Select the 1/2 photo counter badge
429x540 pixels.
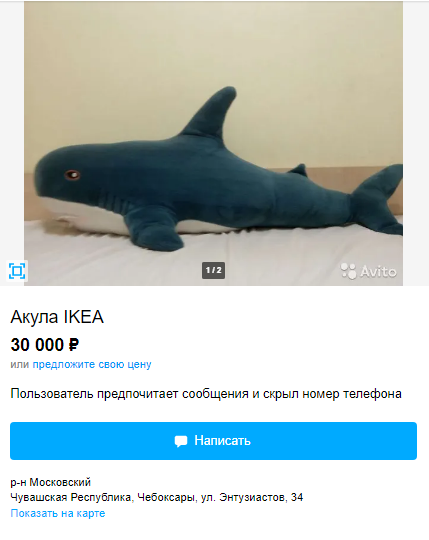coord(213,270)
